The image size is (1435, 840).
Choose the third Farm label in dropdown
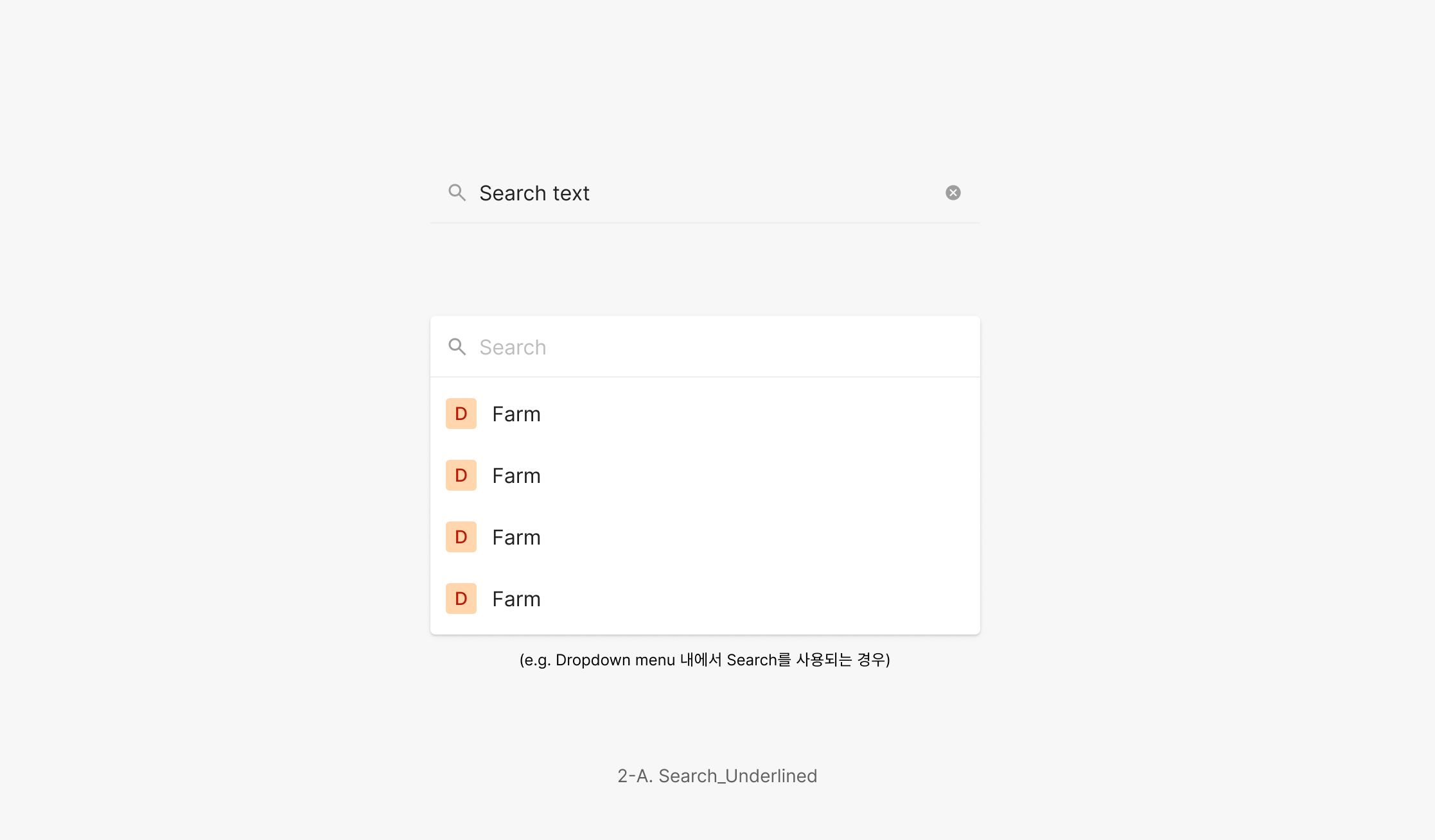click(516, 538)
